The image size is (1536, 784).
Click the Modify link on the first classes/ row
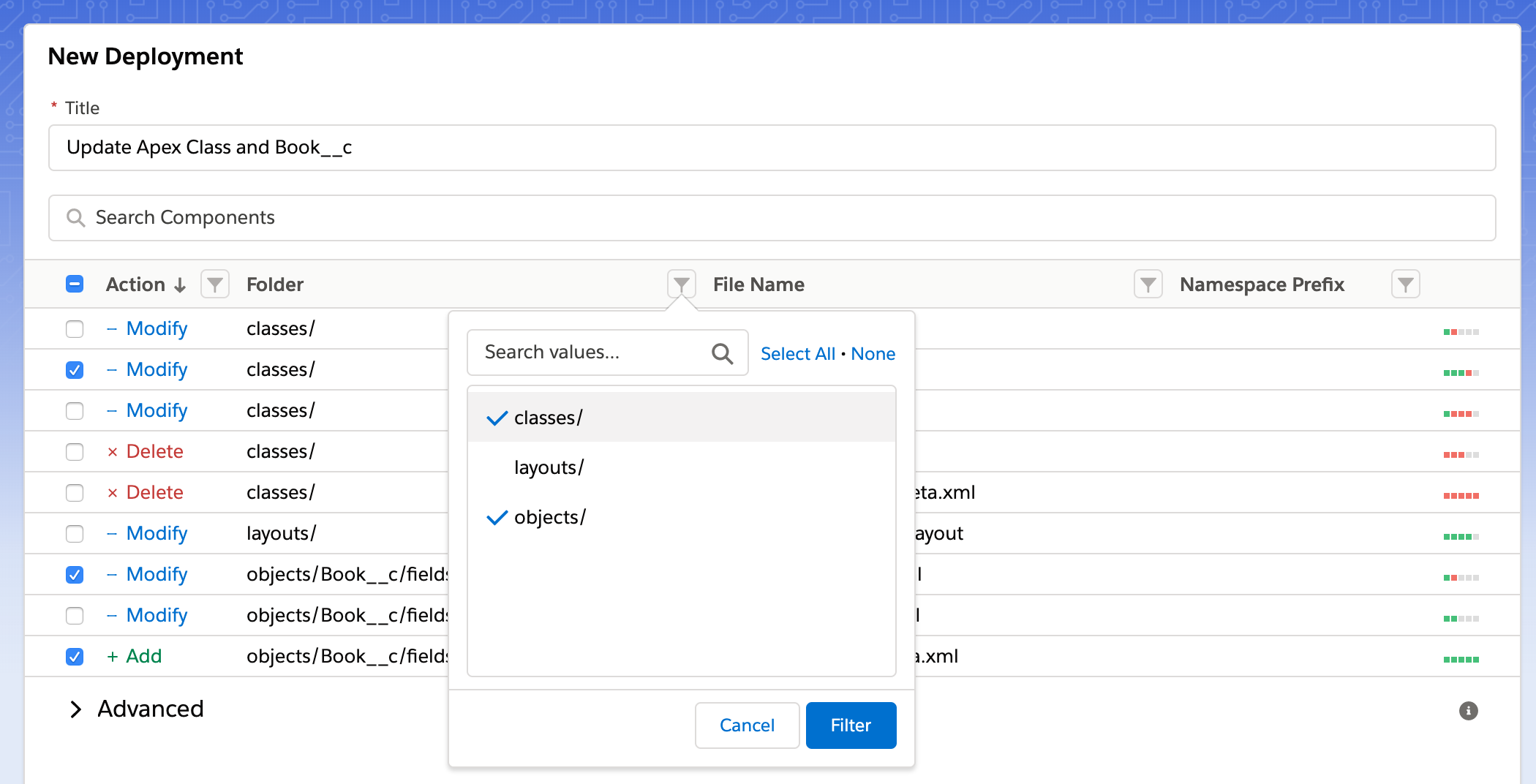[x=157, y=328]
